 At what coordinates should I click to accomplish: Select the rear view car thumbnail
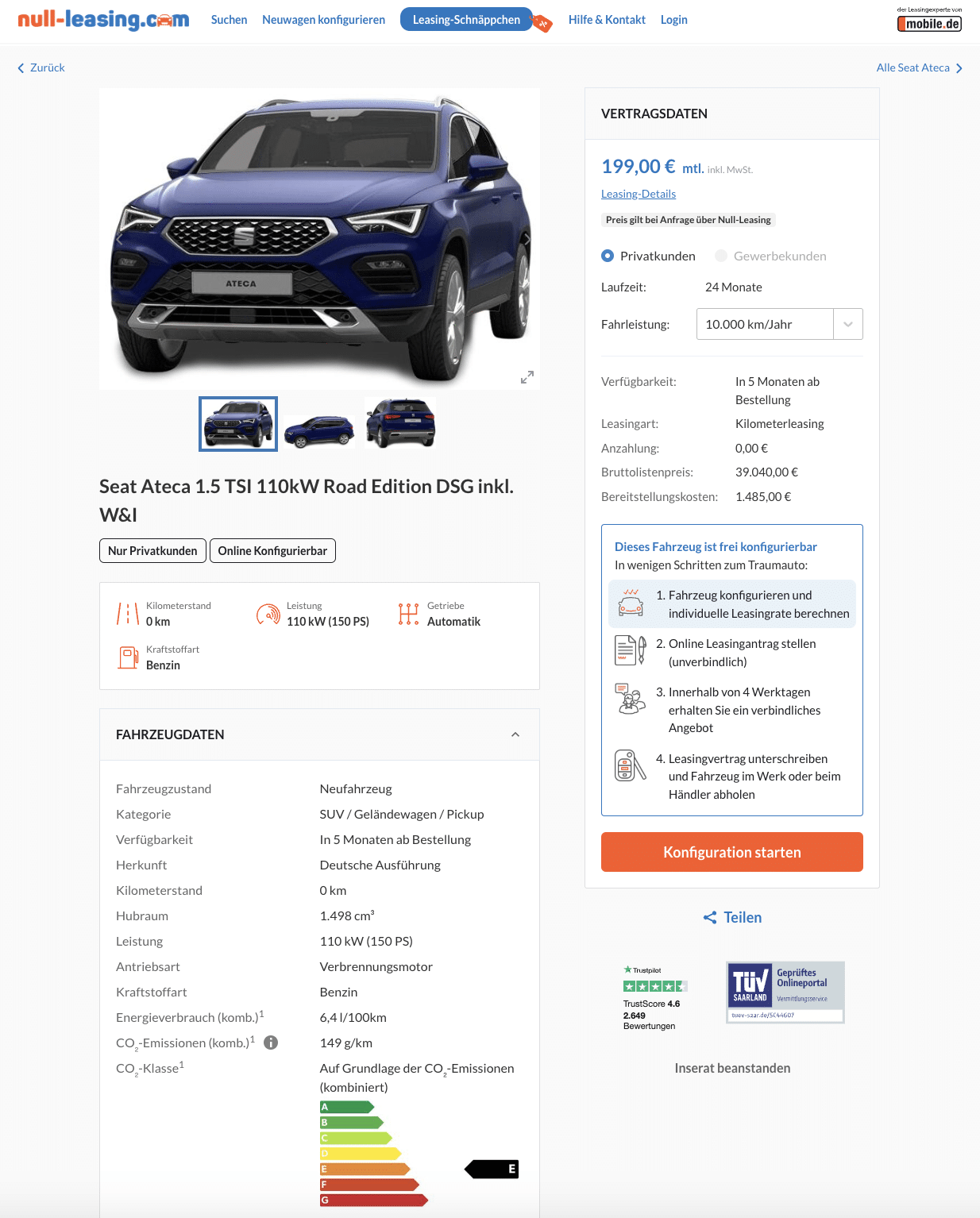(400, 424)
